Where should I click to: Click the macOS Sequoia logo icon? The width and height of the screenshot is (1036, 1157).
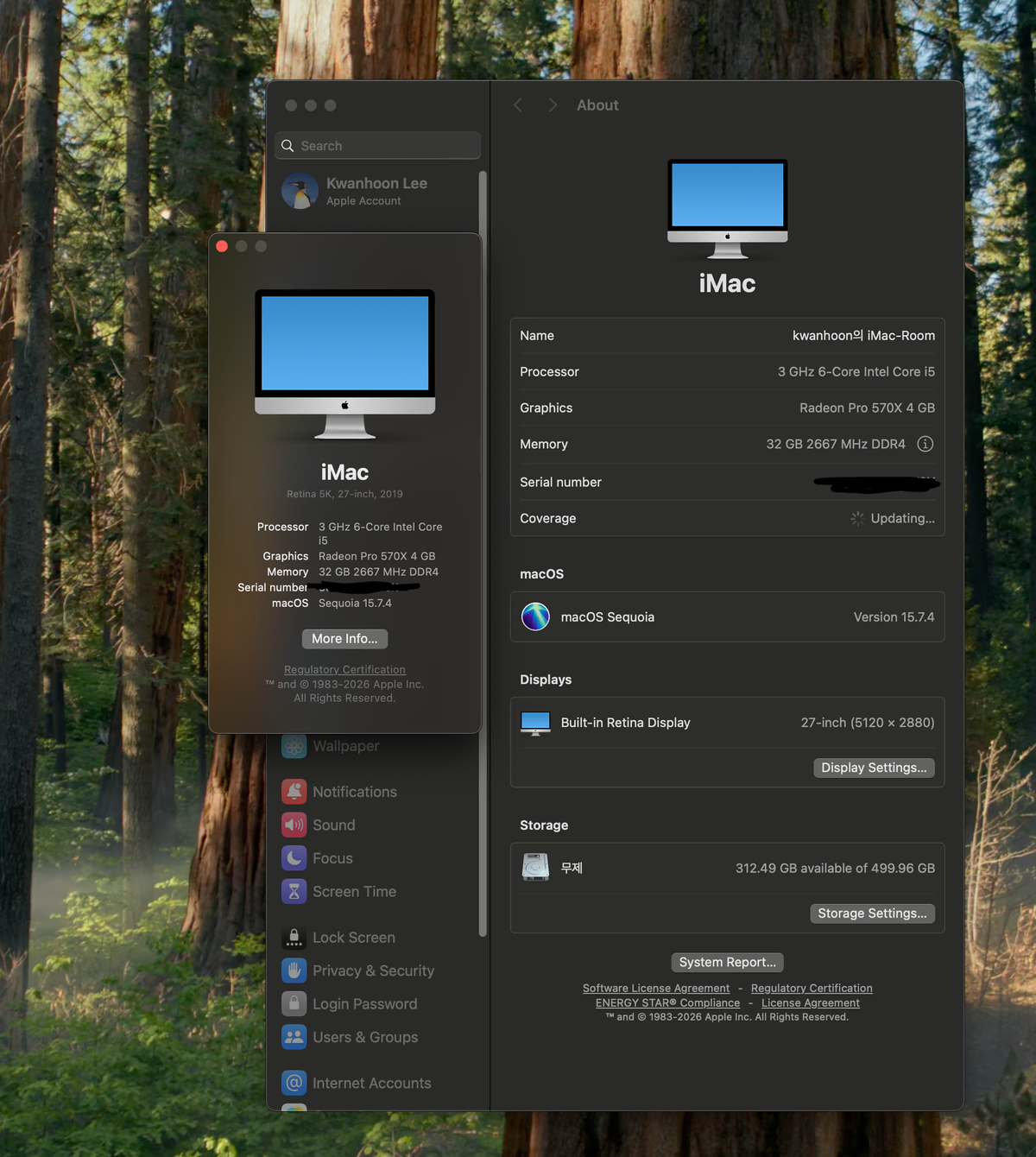535,616
